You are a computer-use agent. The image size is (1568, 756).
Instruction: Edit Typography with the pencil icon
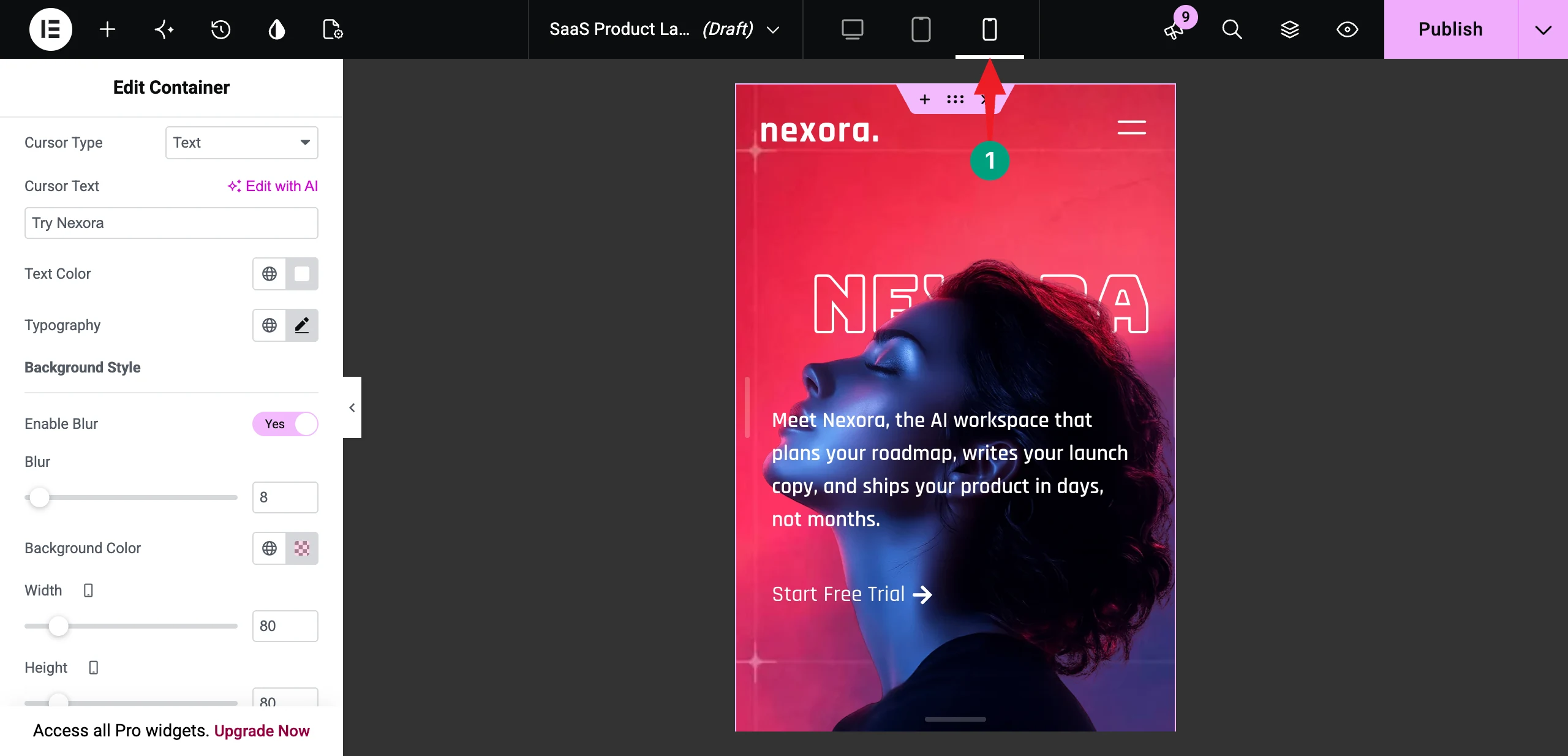(x=302, y=325)
